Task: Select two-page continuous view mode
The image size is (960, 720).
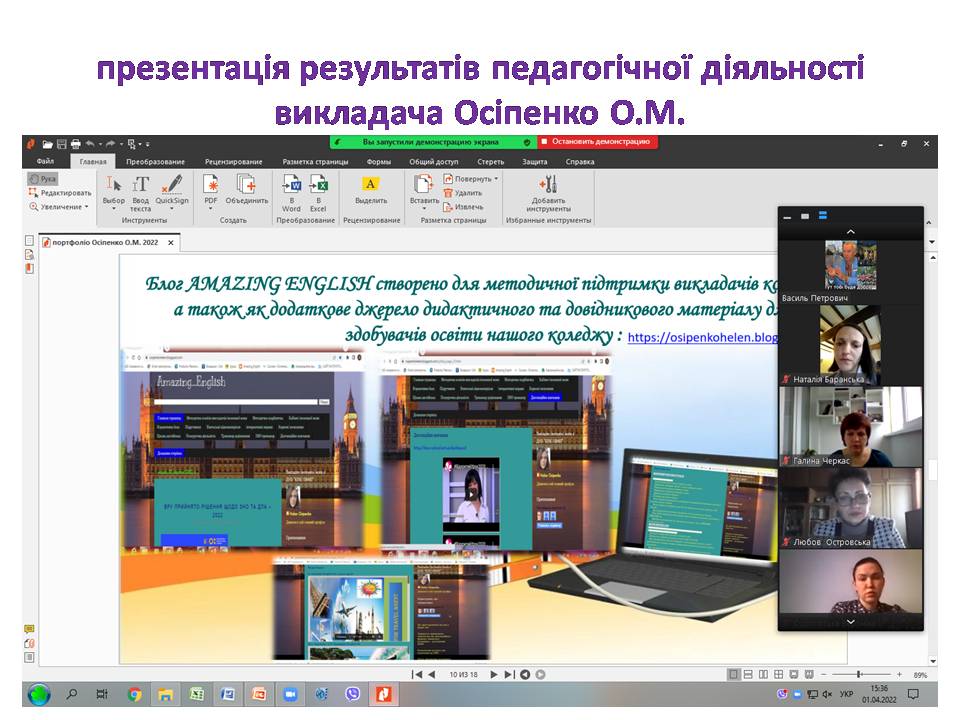Action: (778, 674)
